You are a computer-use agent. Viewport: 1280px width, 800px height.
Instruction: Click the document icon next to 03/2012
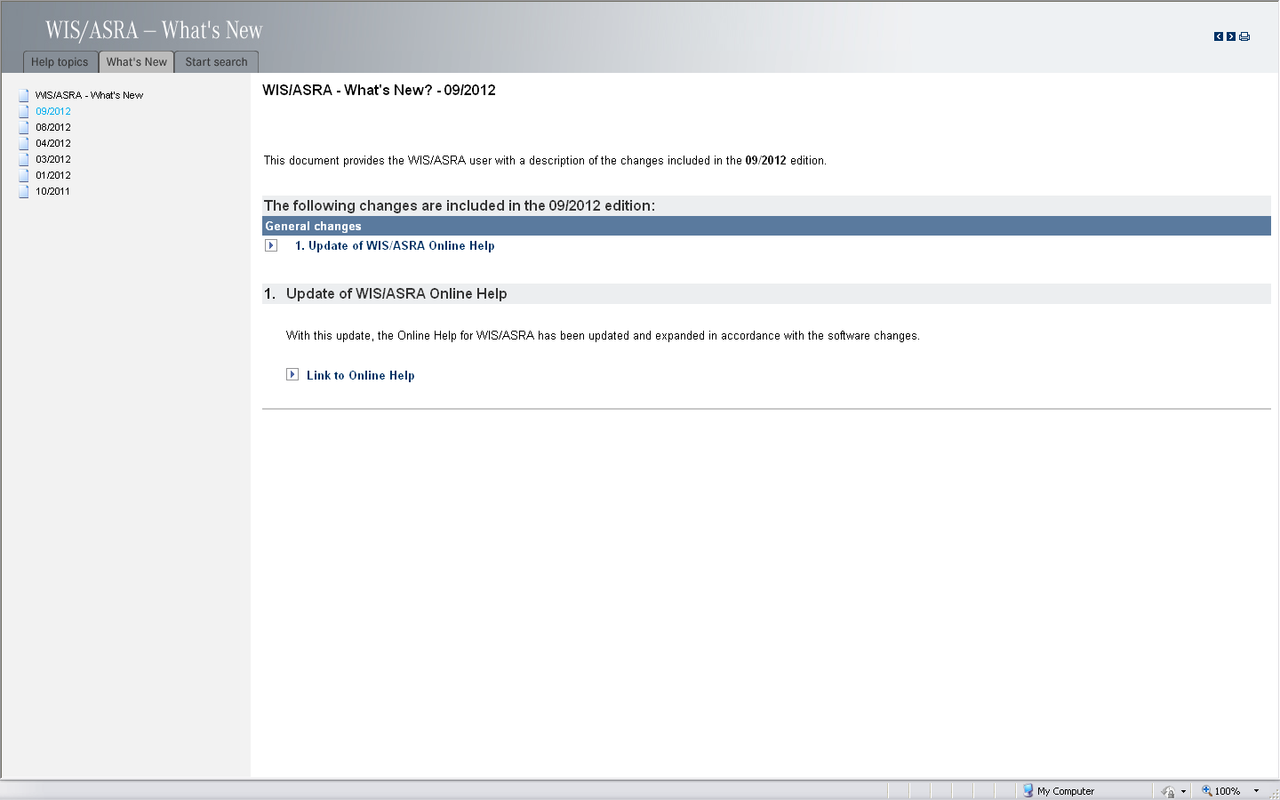24,159
